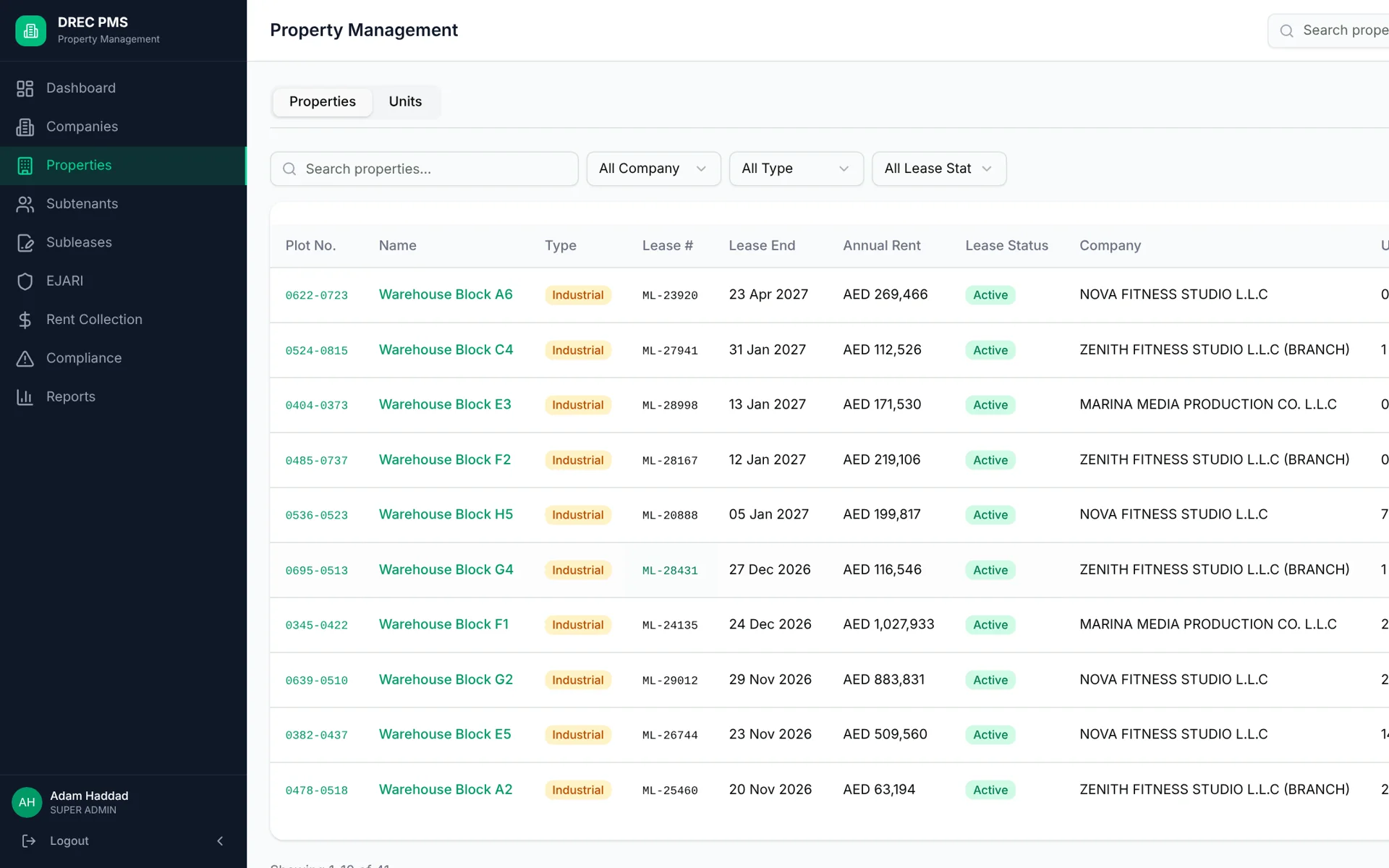Open Reports in the sidebar

tap(123, 397)
